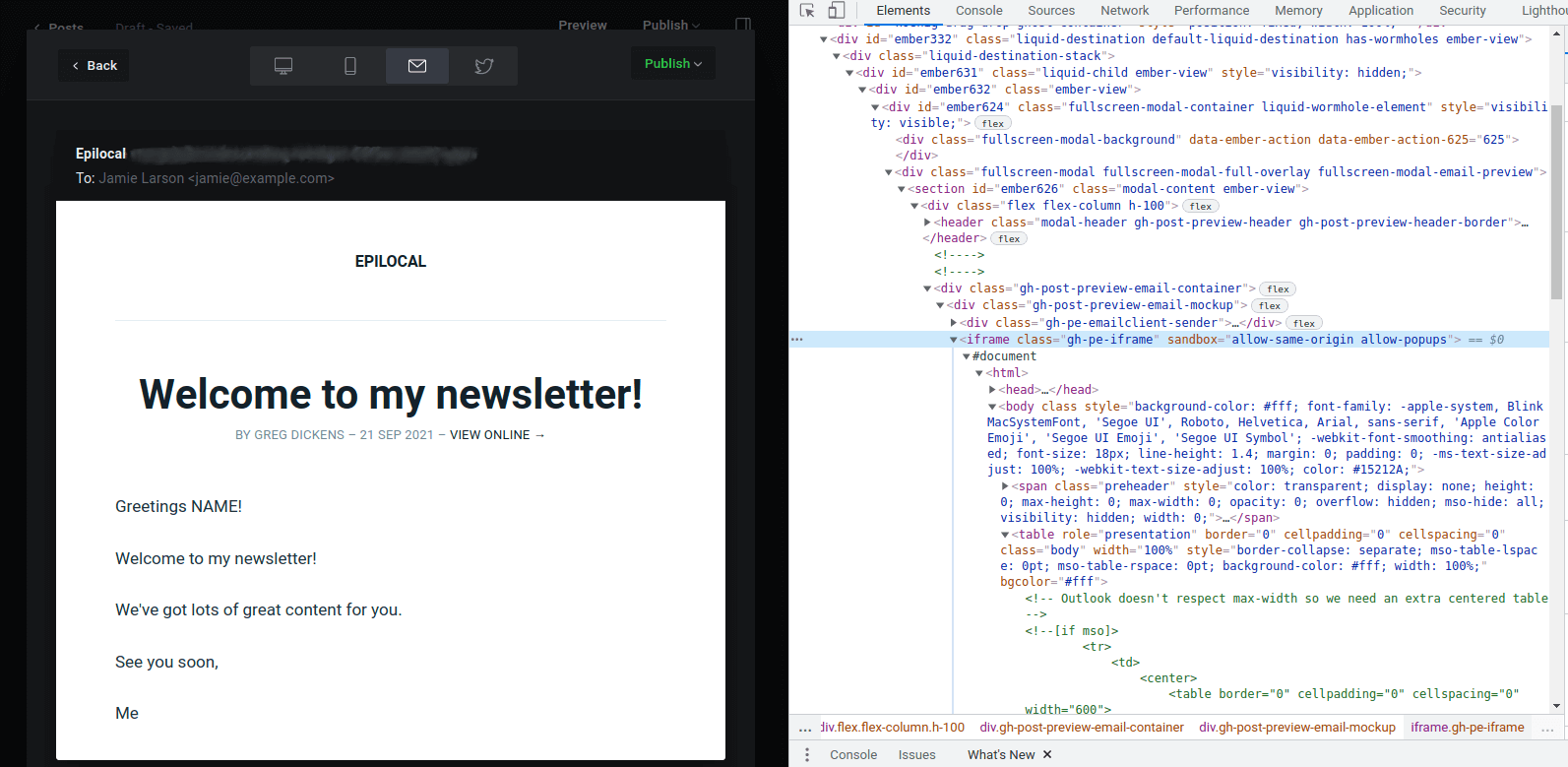Click the View Online link
The height and width of the screenshot is (767, 1568).
[x=497, y=435]
